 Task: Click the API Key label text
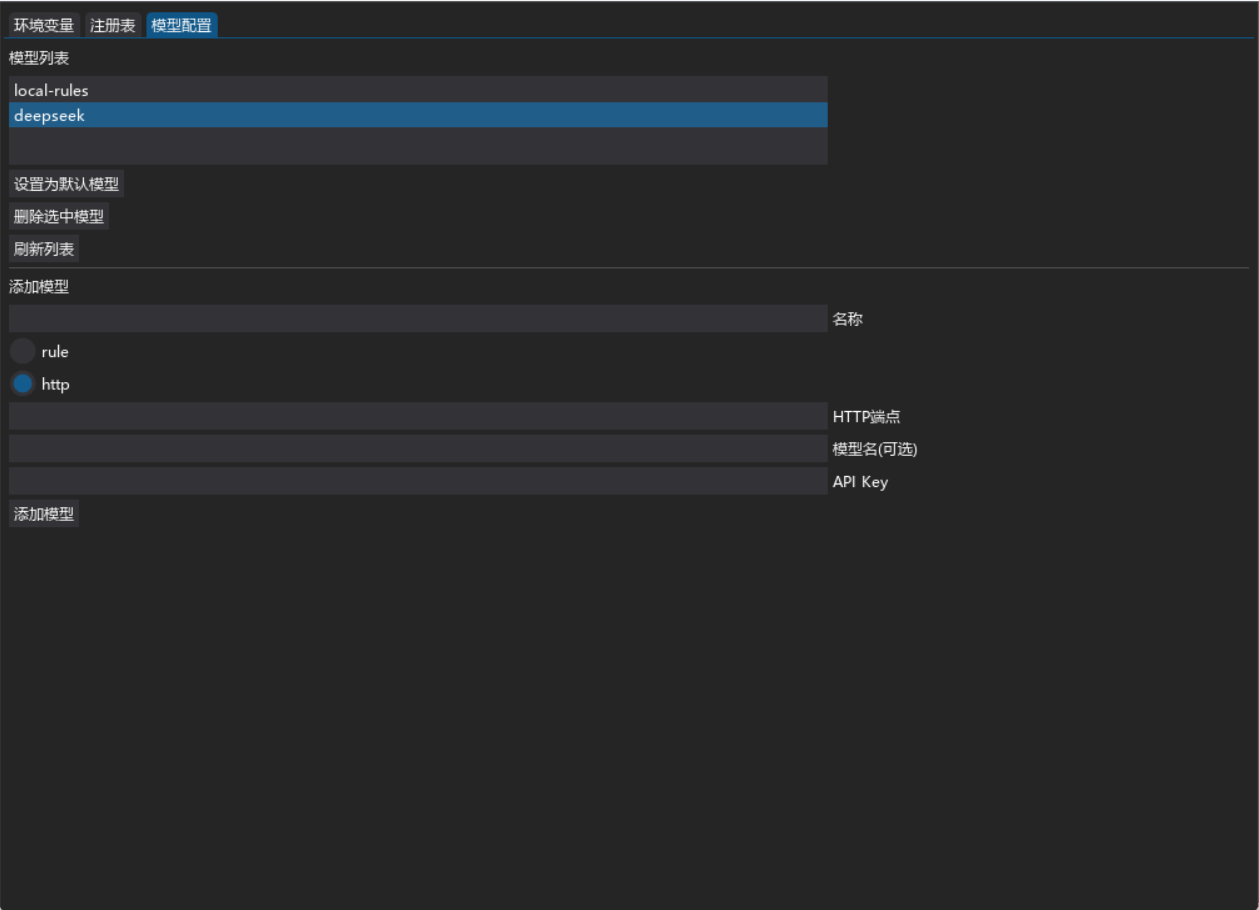coord(860,482)
